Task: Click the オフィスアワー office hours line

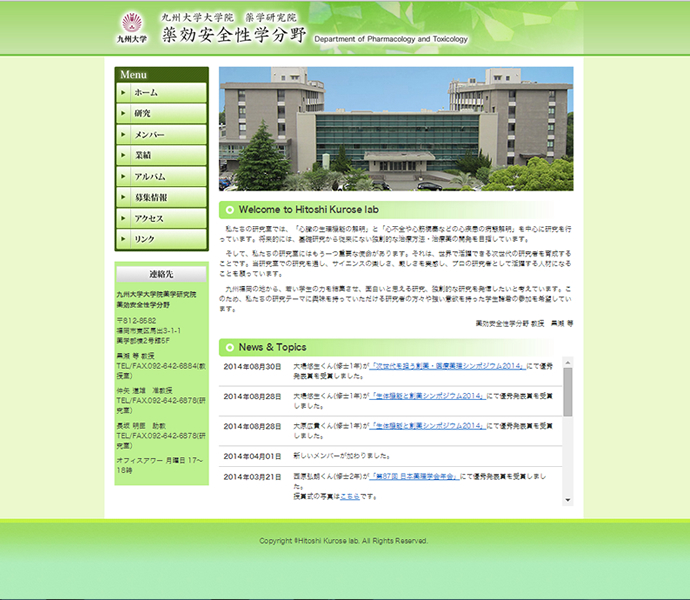Action: (x=160, y=465)
